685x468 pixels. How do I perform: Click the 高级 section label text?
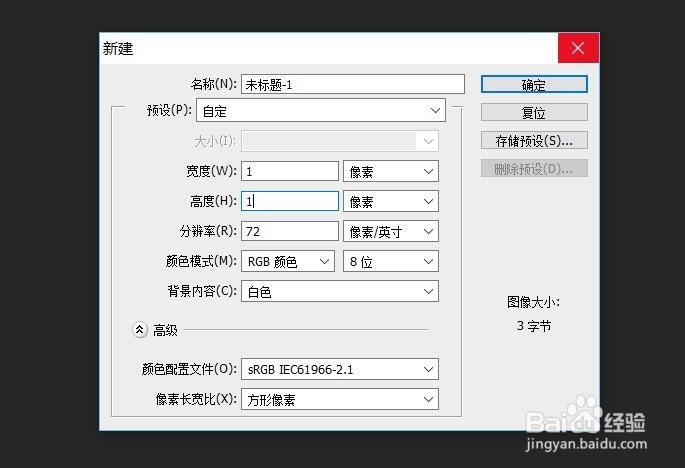coord(165,330)
